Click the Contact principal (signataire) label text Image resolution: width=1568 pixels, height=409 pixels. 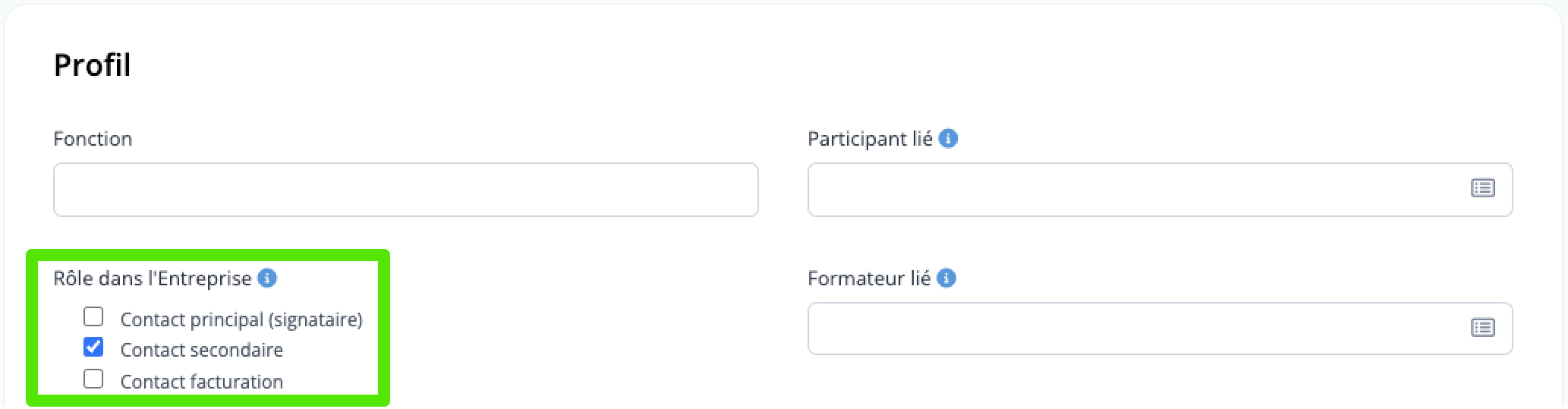pyautogui.click(x=241, y=319)
